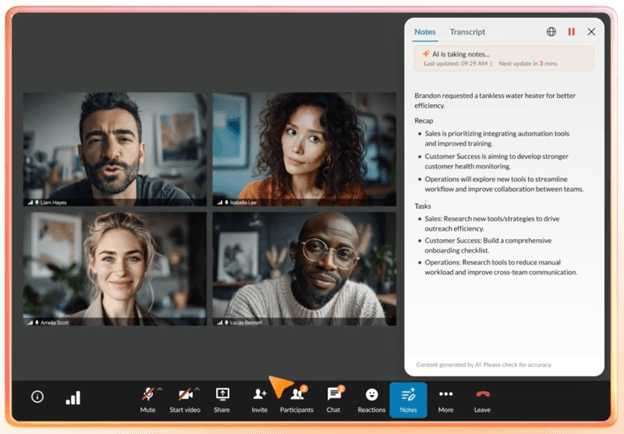Mute the microphone
Viewport: 624px width, 434px height.
coord(148,396)
